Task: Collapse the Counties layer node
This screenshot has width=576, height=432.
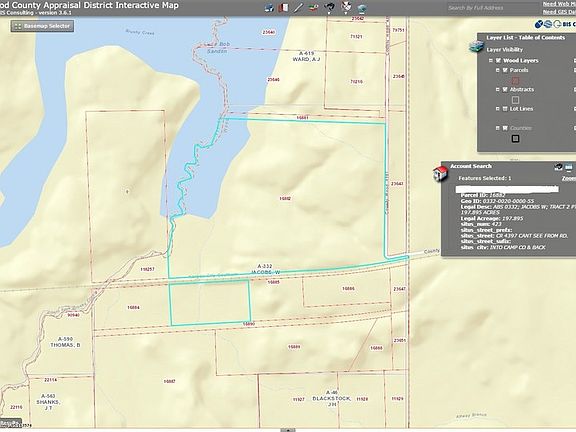Action: click(x=498, y=128)
